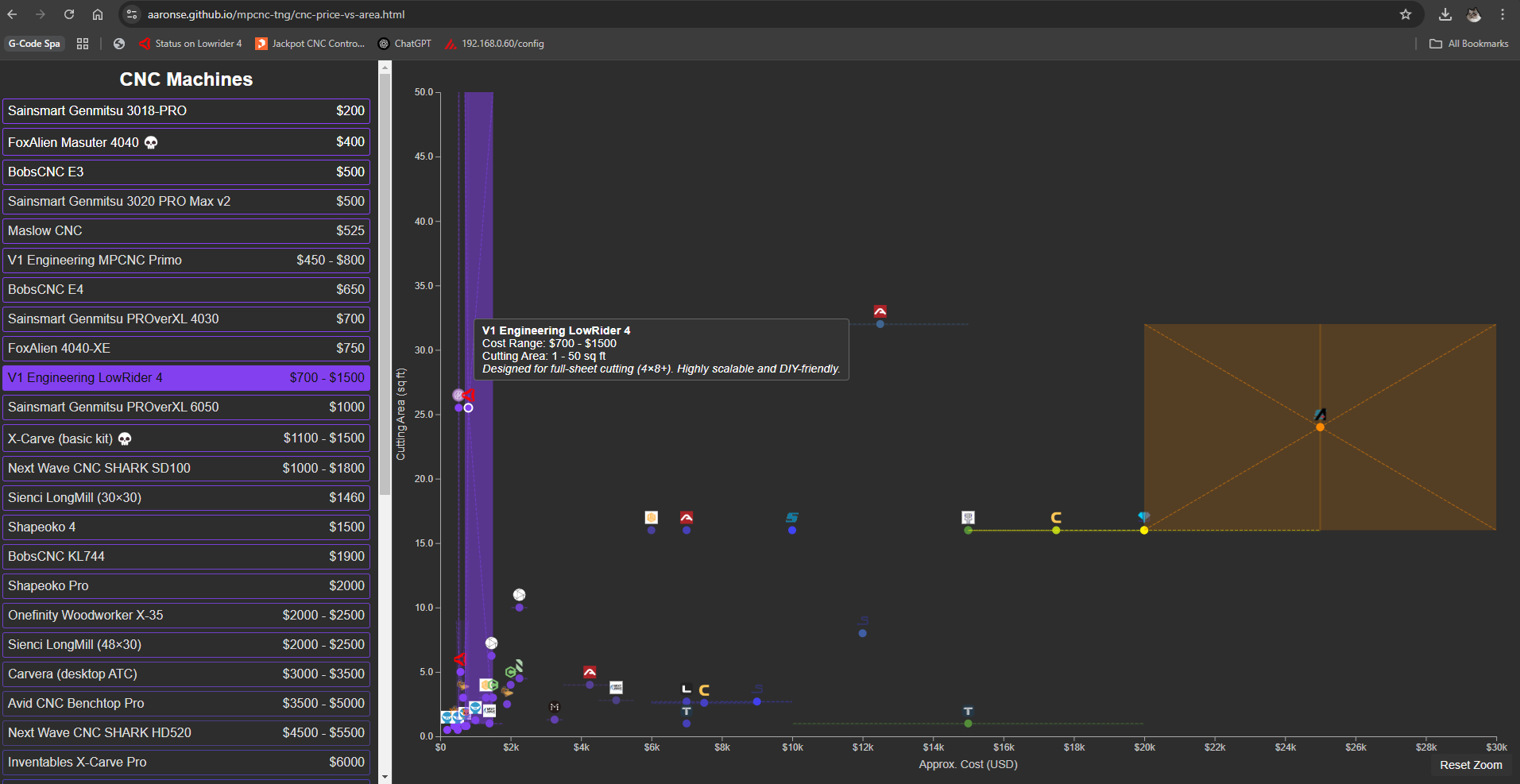Bookmark this page with star icon
The height and width of the screenshot is (784, 1520).
pyautogui.click(x=1406, y=14)
